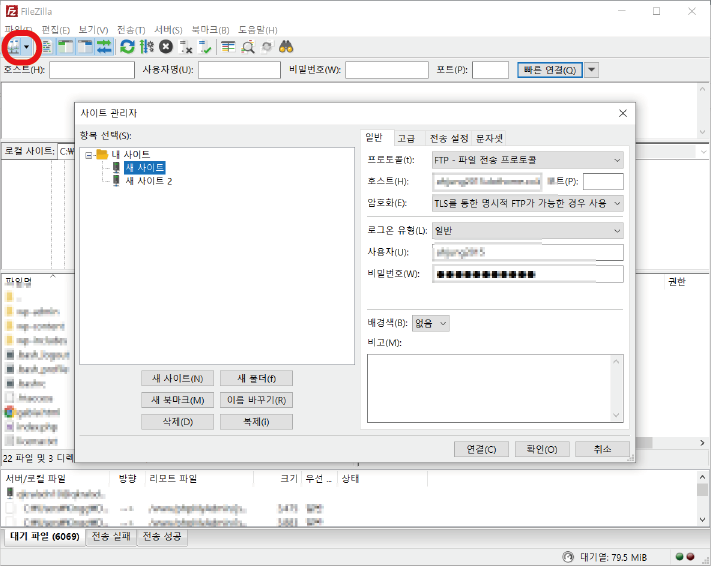The image size is (711, 566).
Task: Click the 취소 button
Action: tap(602, 449)
